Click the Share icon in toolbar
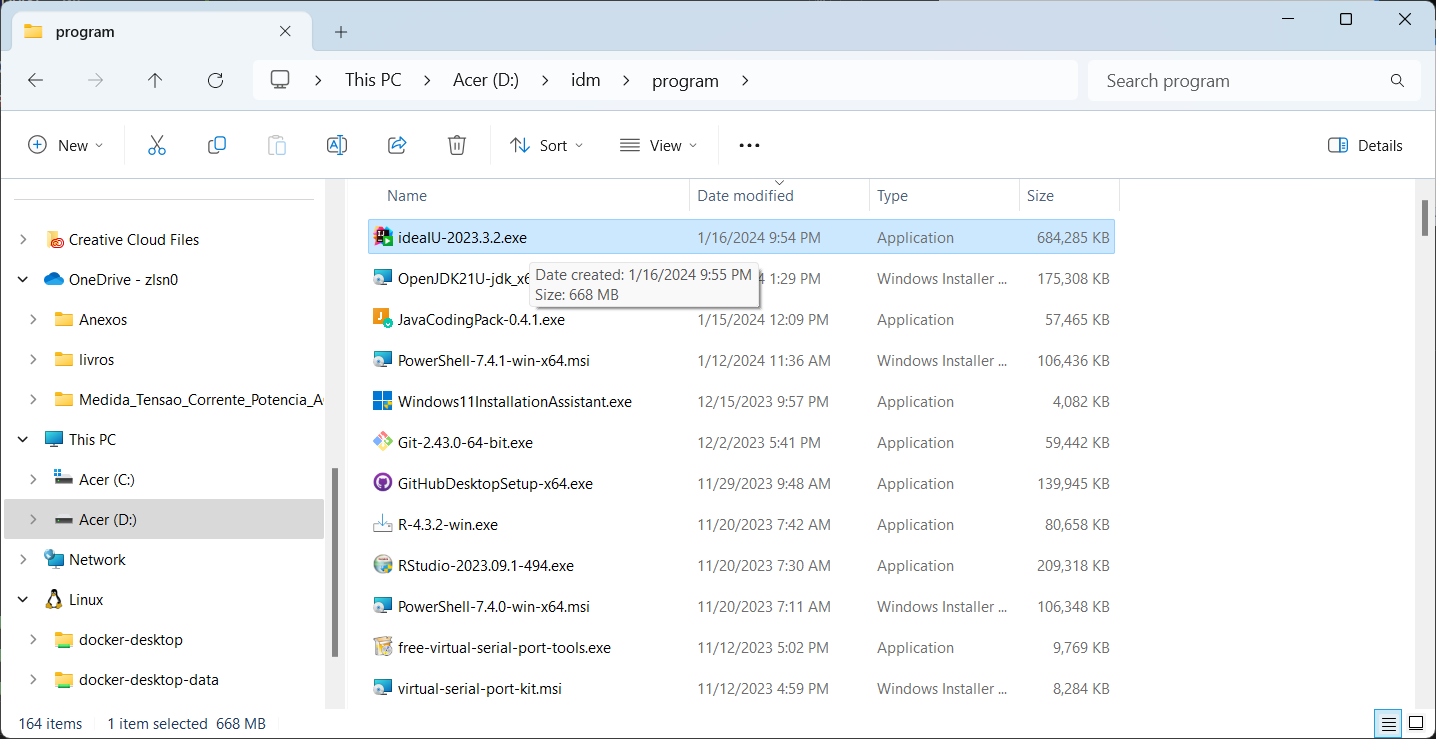Viewport: 1436px width, 739px height. click(x=397, y=145)
